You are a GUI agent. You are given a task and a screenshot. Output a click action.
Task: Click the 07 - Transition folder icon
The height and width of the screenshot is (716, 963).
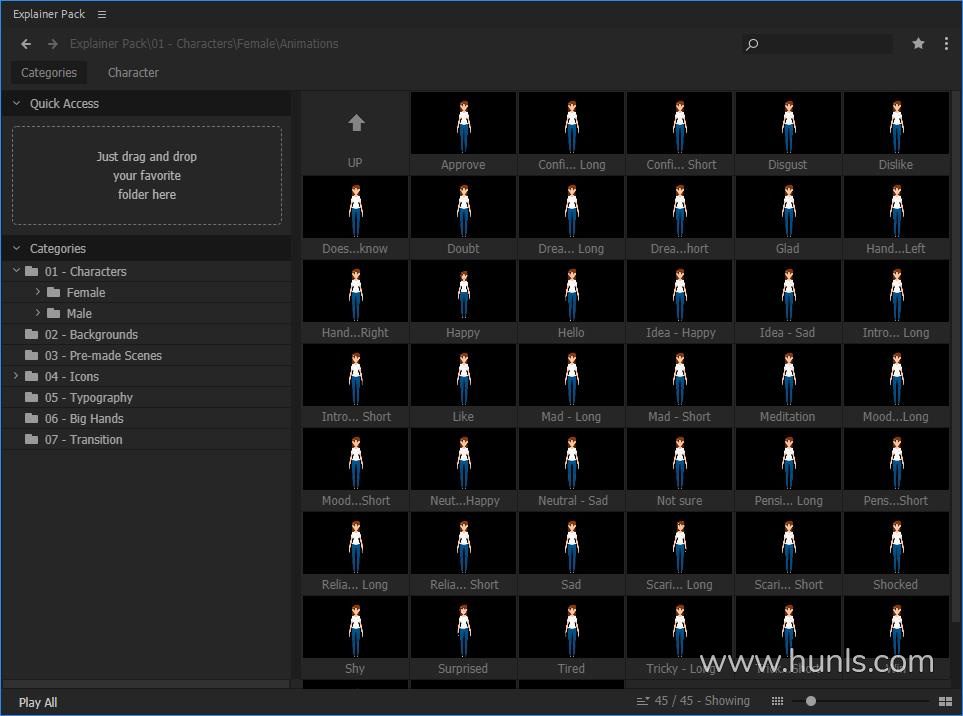click(x=31, y=439)
